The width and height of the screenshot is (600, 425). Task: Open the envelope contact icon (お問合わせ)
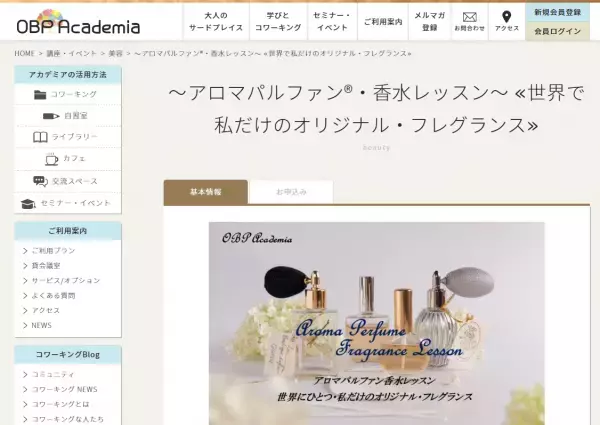pos(470,17)
